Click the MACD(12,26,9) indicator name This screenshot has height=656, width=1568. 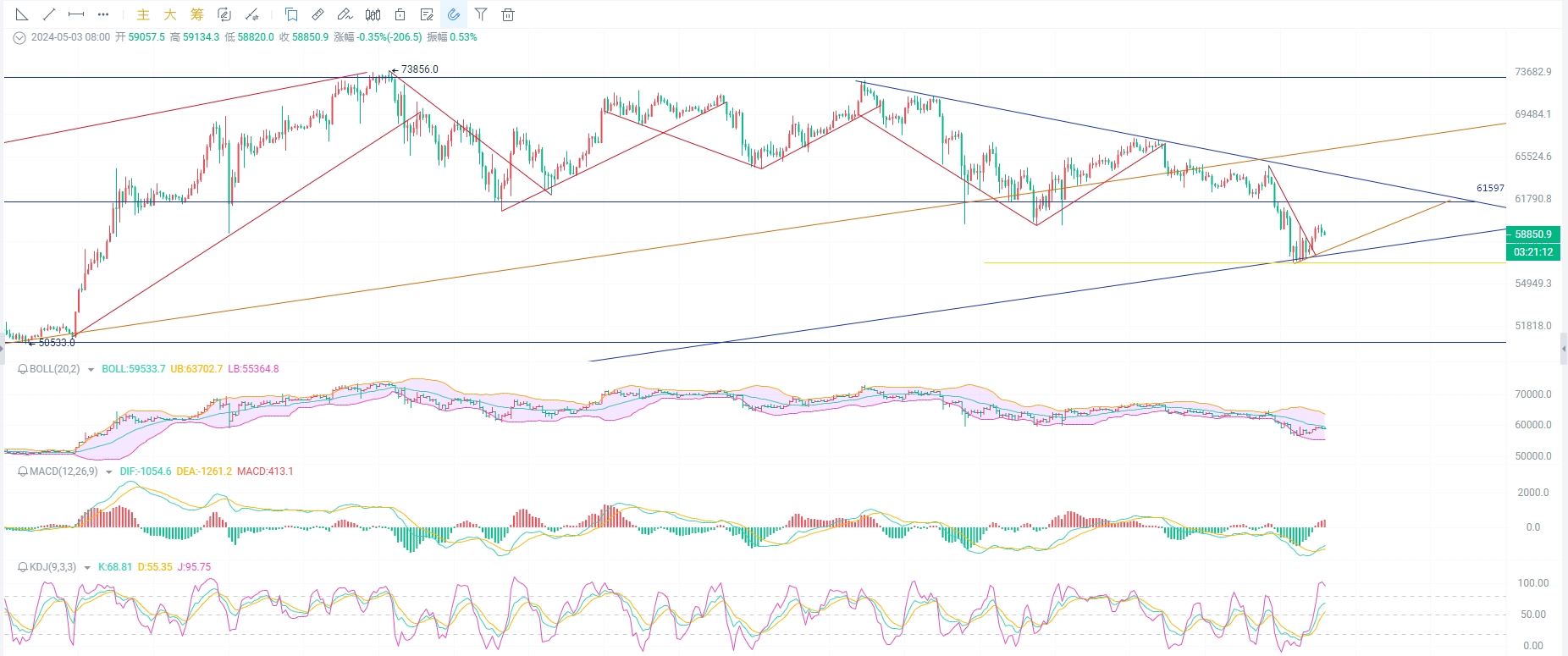(x=63, y=471)
